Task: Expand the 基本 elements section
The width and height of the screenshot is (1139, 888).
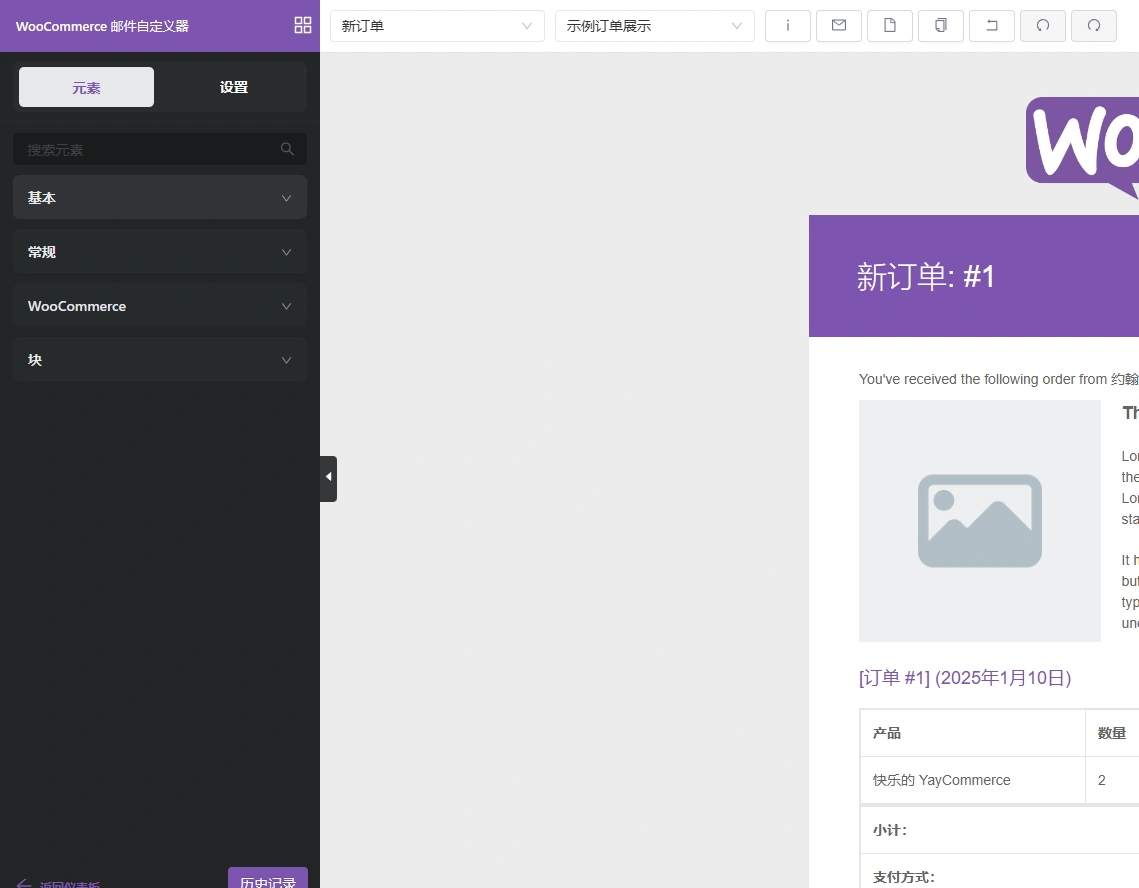Action: 160,197
